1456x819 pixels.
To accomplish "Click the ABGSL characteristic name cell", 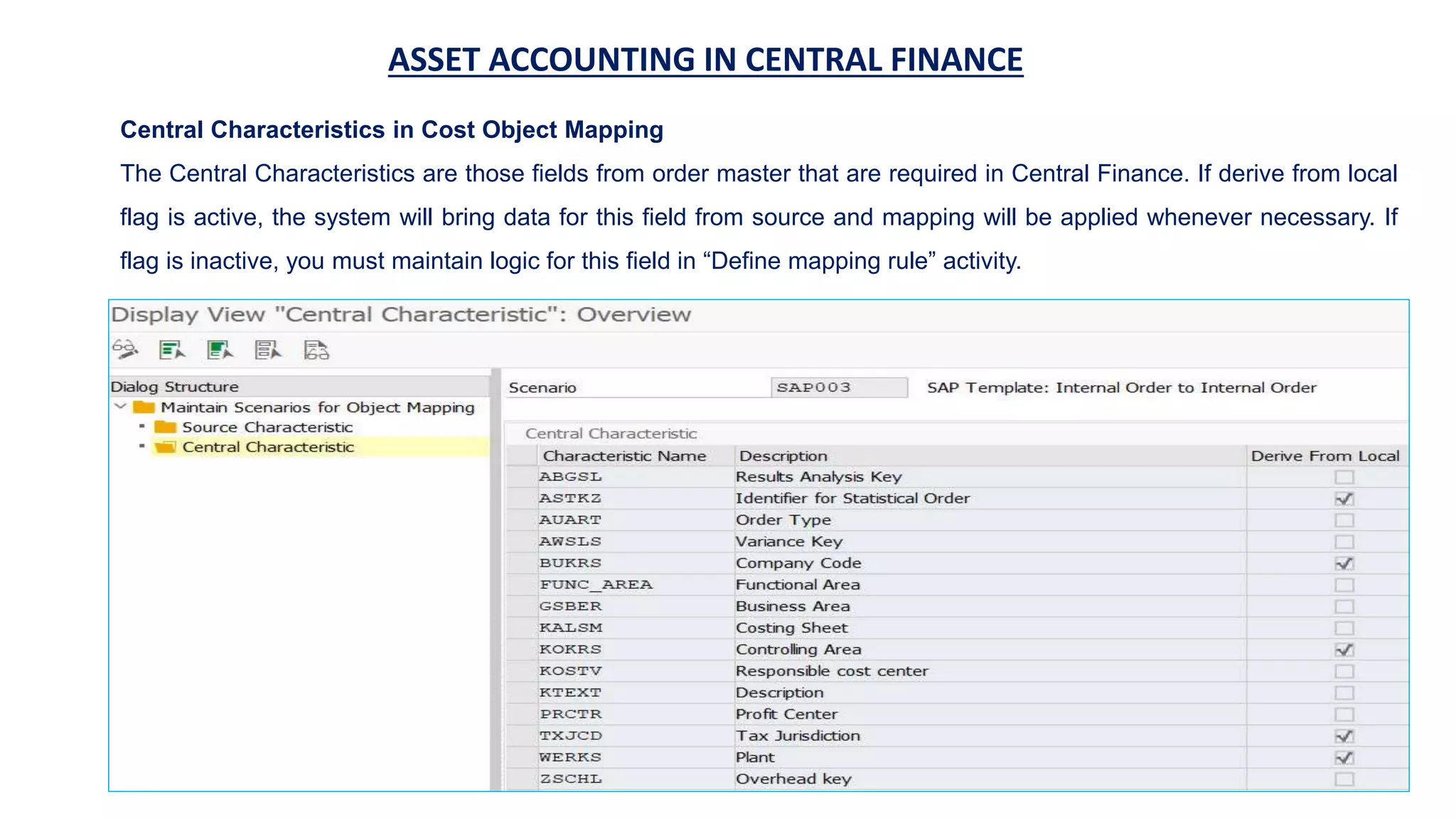I will click(x=636, y=477).
